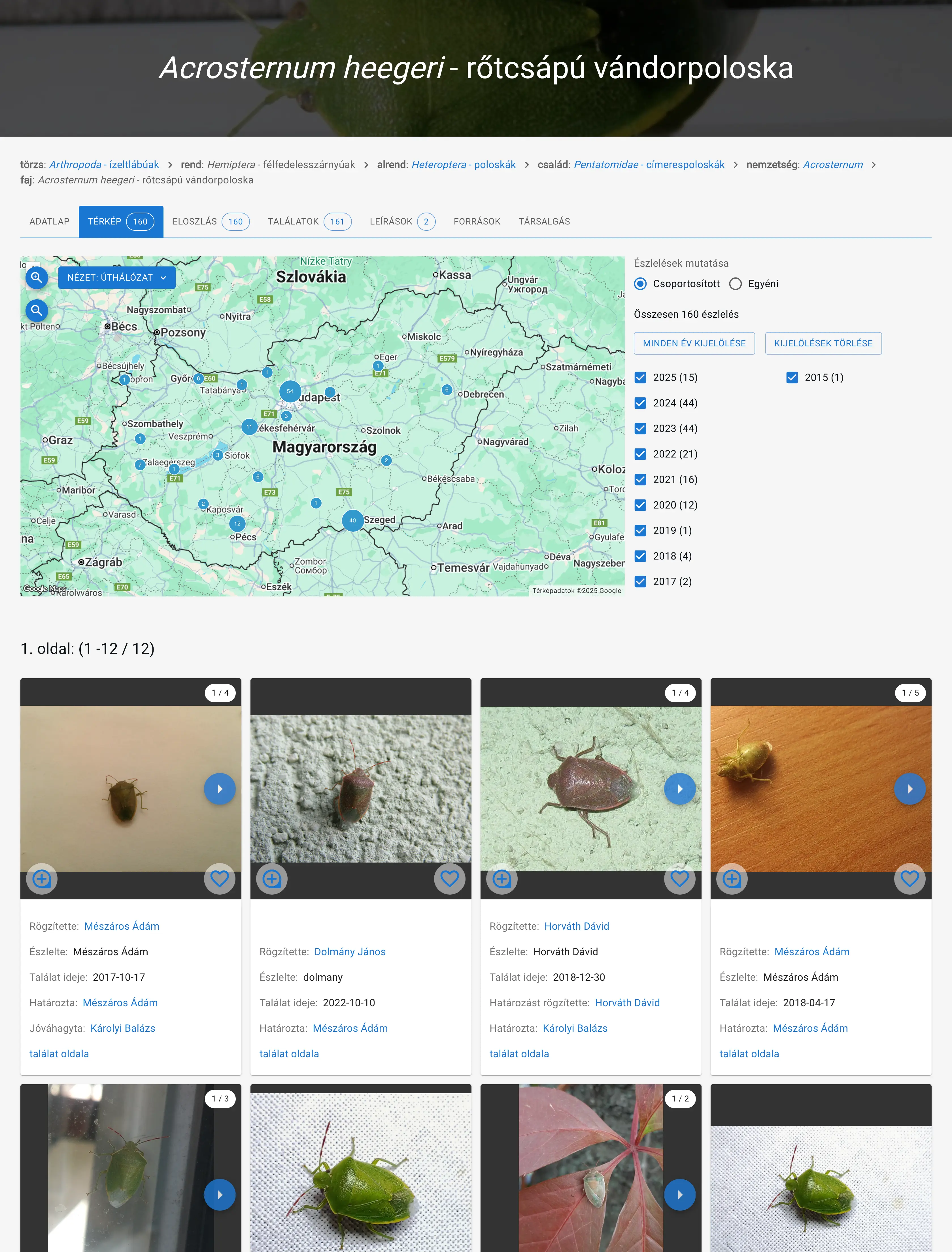Zoom in on the map with the magnifier plus icon
This screenshot has height=1252, width=952.
[36, 278]
